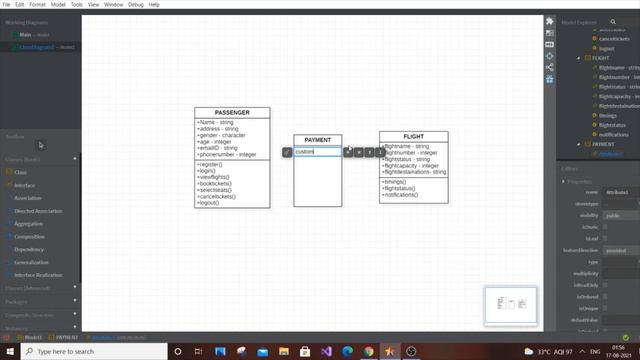Open the View menu

pos(93,4)
